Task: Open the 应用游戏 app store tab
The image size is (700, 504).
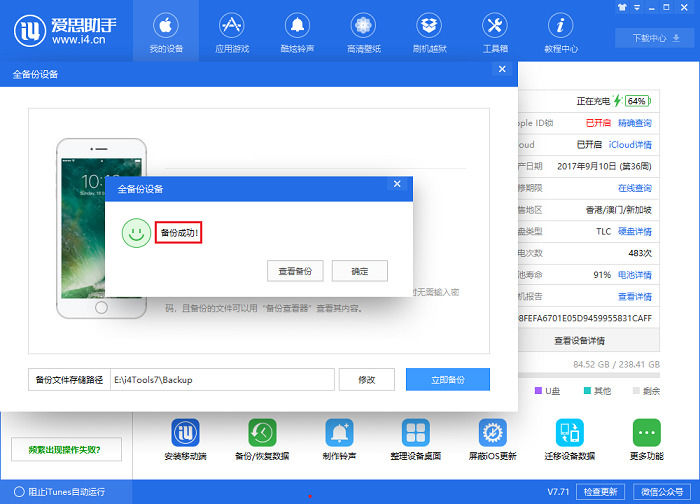Action: click(232, 32)
